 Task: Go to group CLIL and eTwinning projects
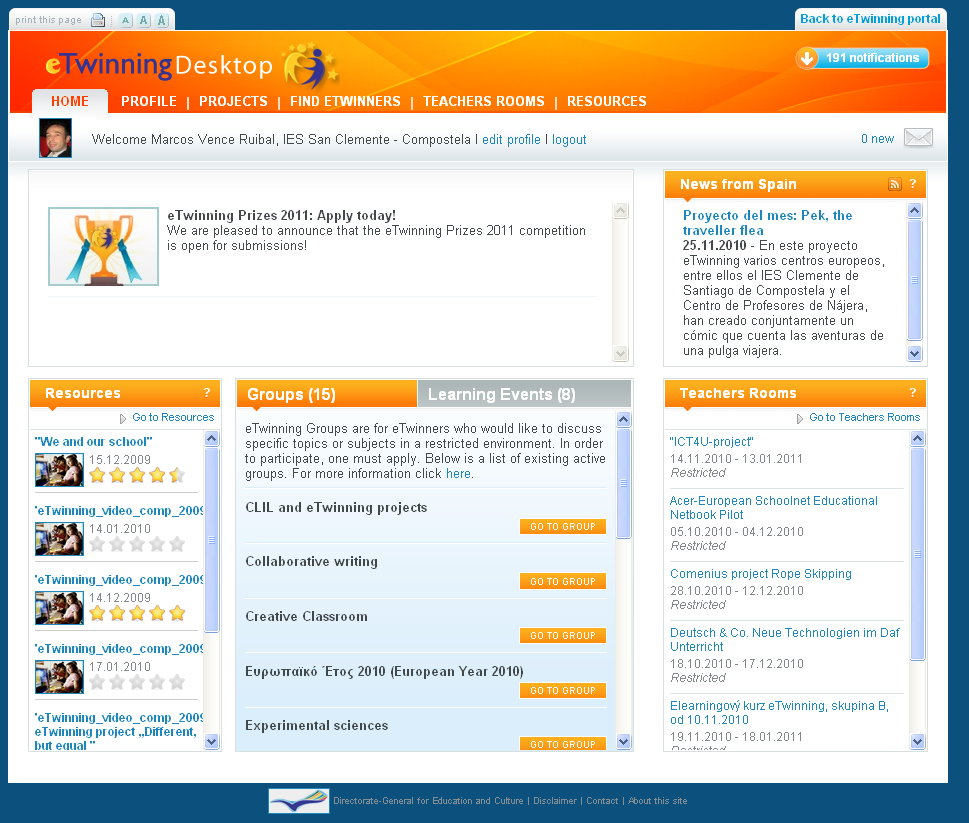(x=563, y=526)
